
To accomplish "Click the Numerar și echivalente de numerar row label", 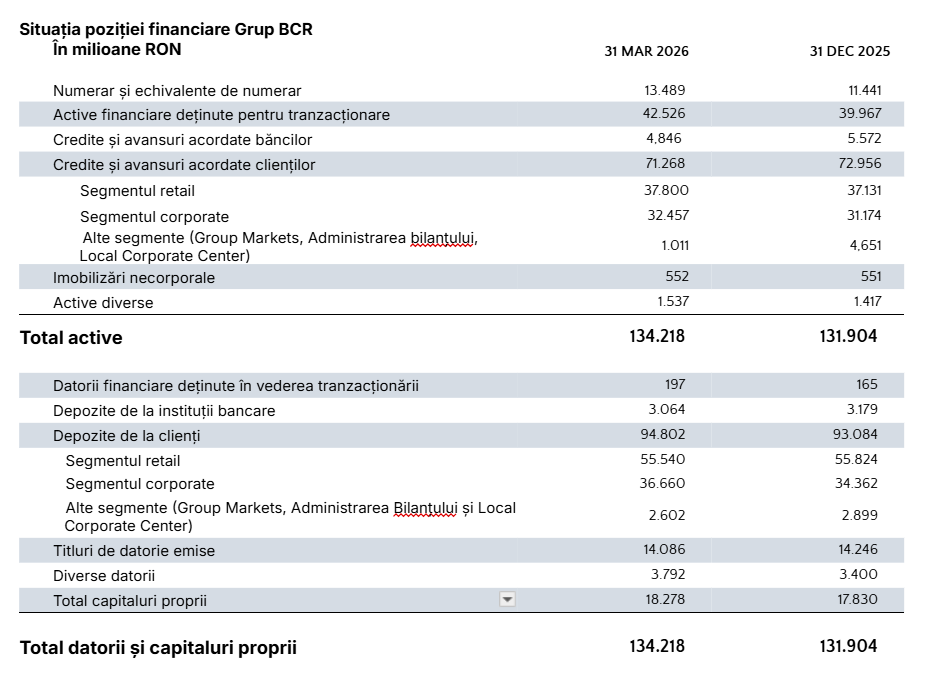I will 177,91.
